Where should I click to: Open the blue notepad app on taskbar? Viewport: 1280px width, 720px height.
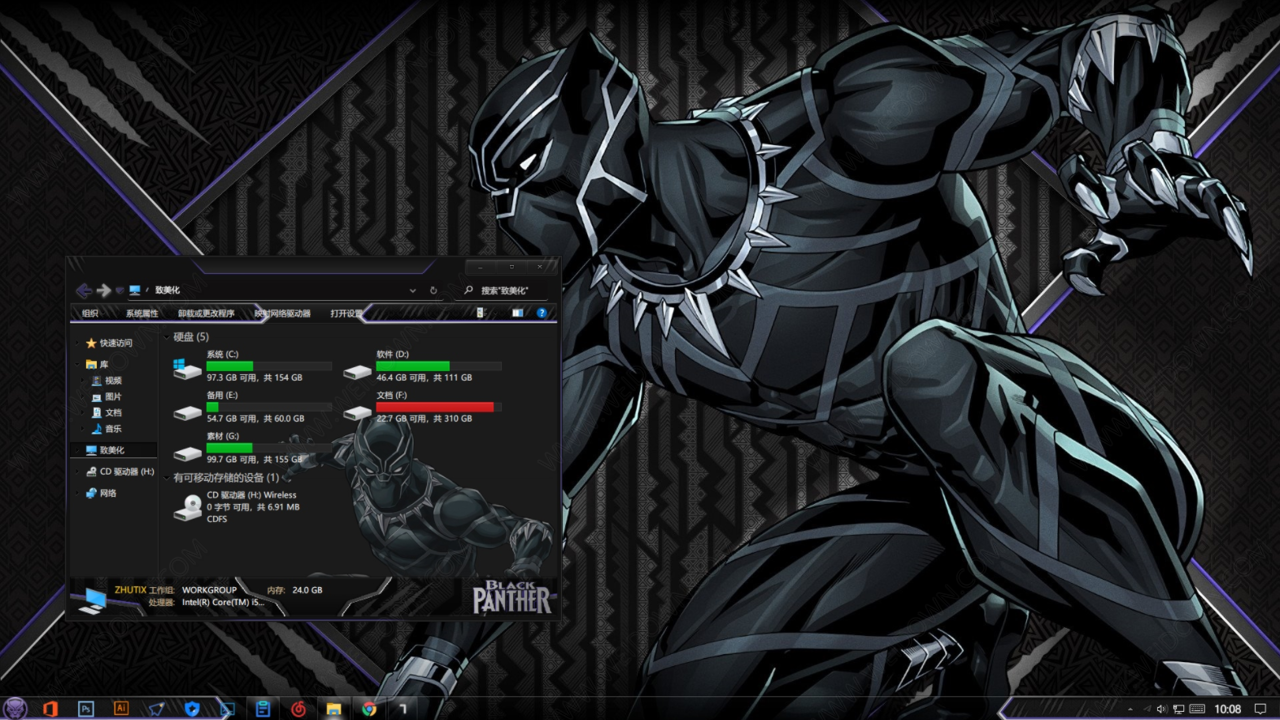[x=263, y=708]
